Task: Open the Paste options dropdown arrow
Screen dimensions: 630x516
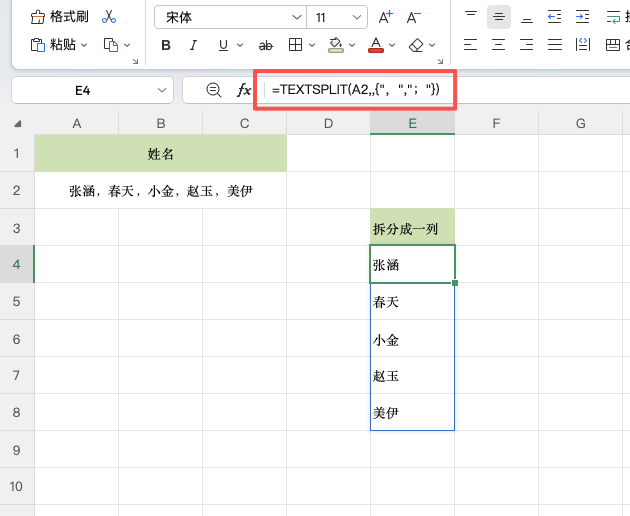Action: point(84,45)
